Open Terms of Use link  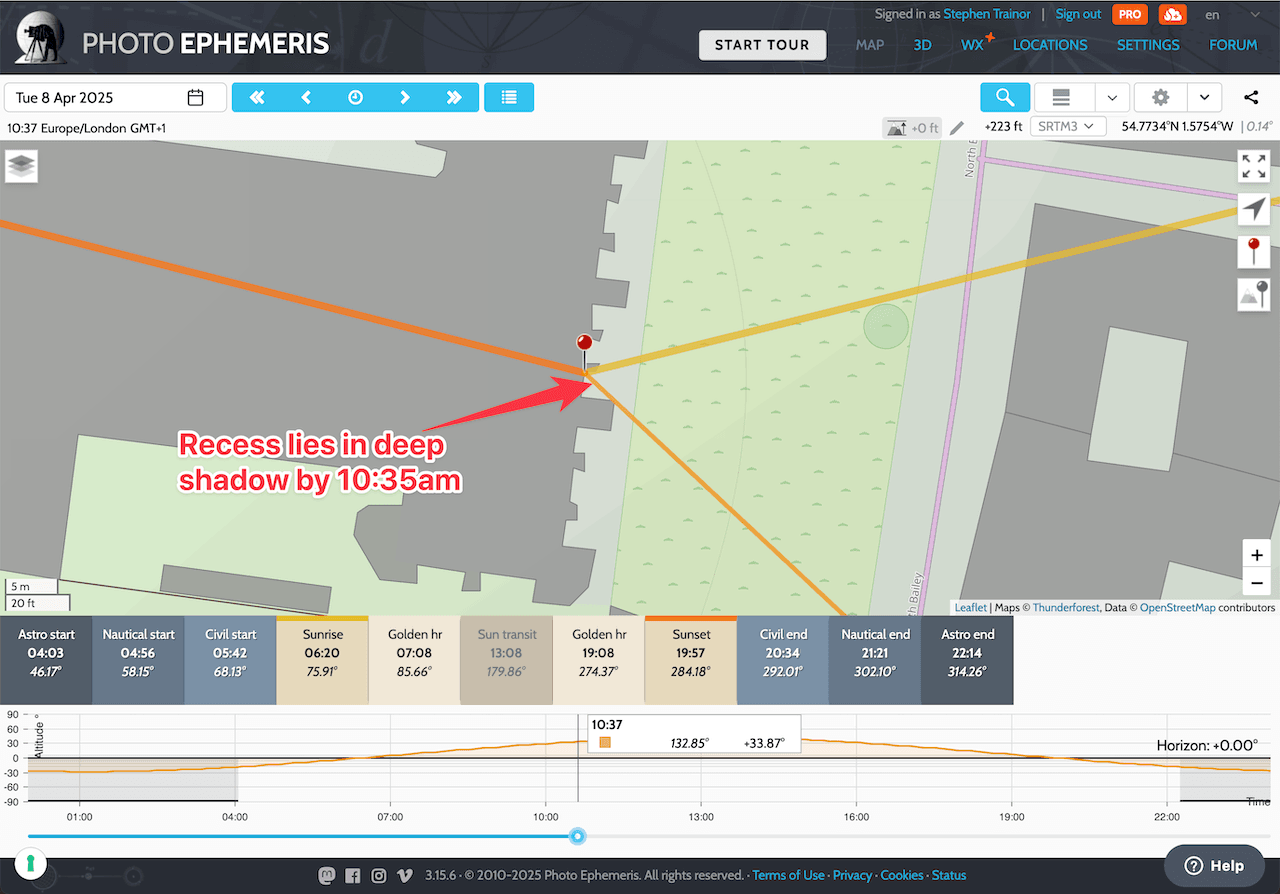[x=789, y=875]
